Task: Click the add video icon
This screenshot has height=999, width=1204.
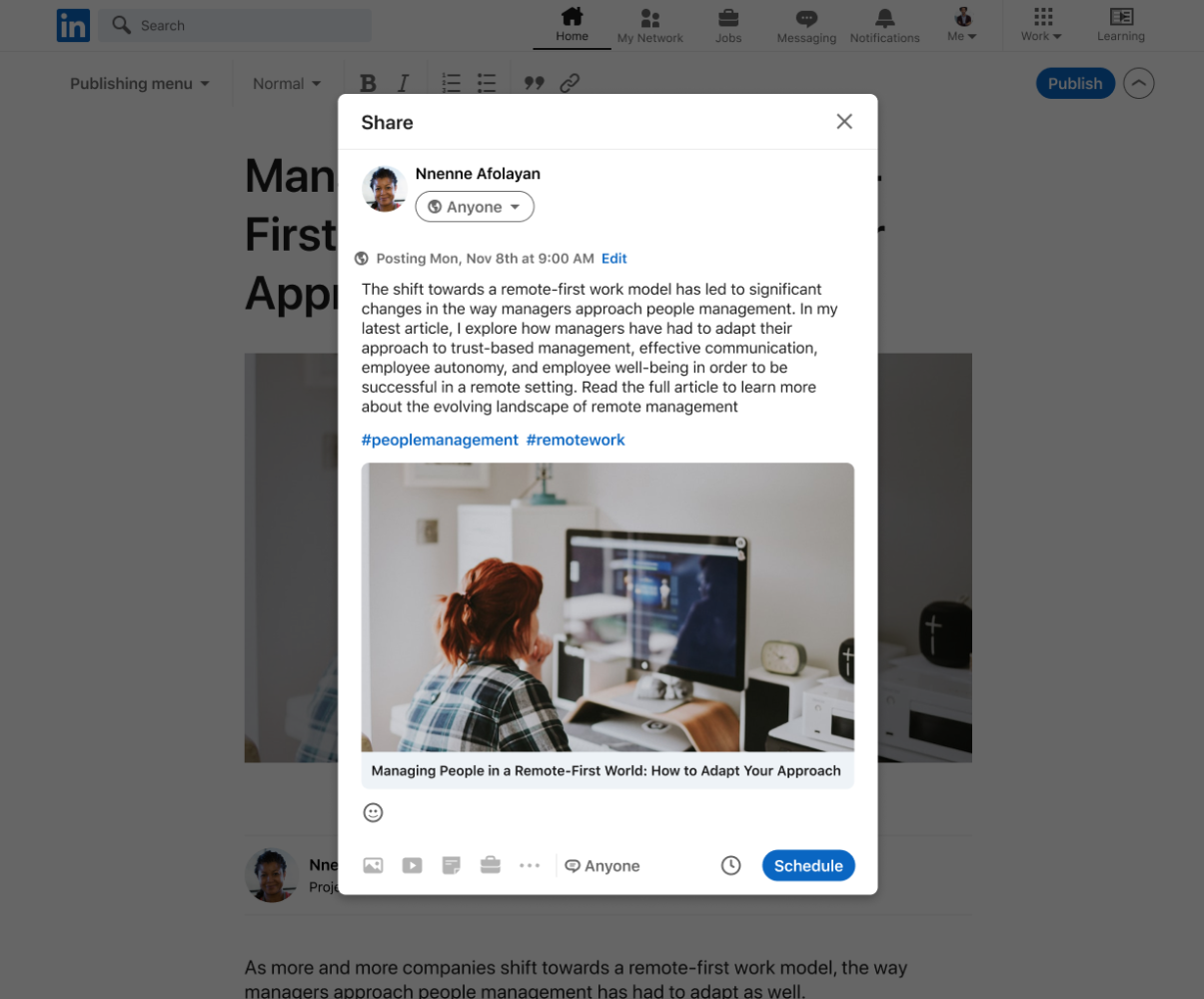Action: 412,866
